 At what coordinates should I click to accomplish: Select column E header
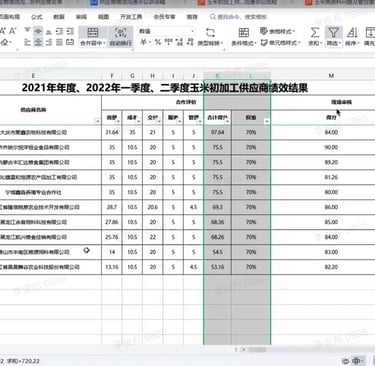tap(33, 76)
